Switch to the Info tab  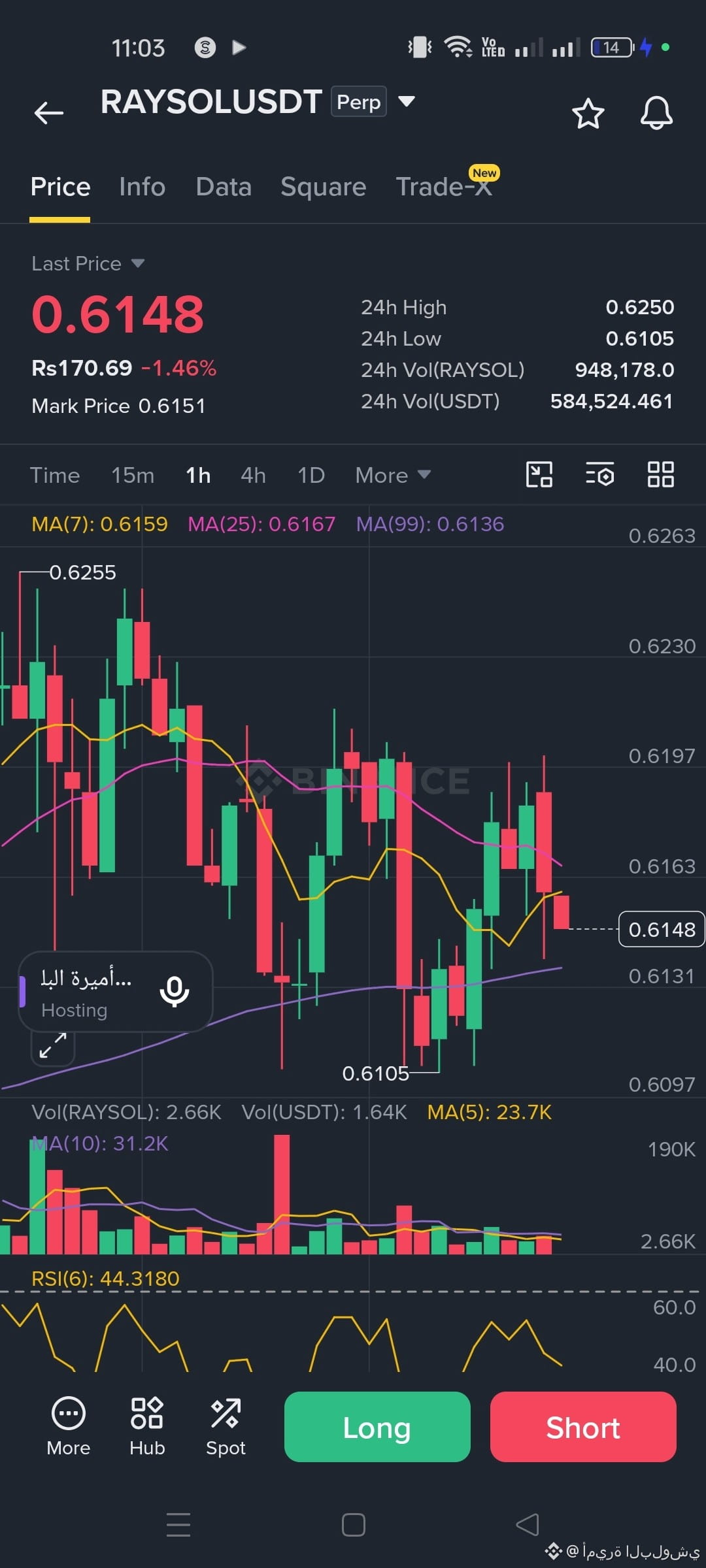point(142,187)
